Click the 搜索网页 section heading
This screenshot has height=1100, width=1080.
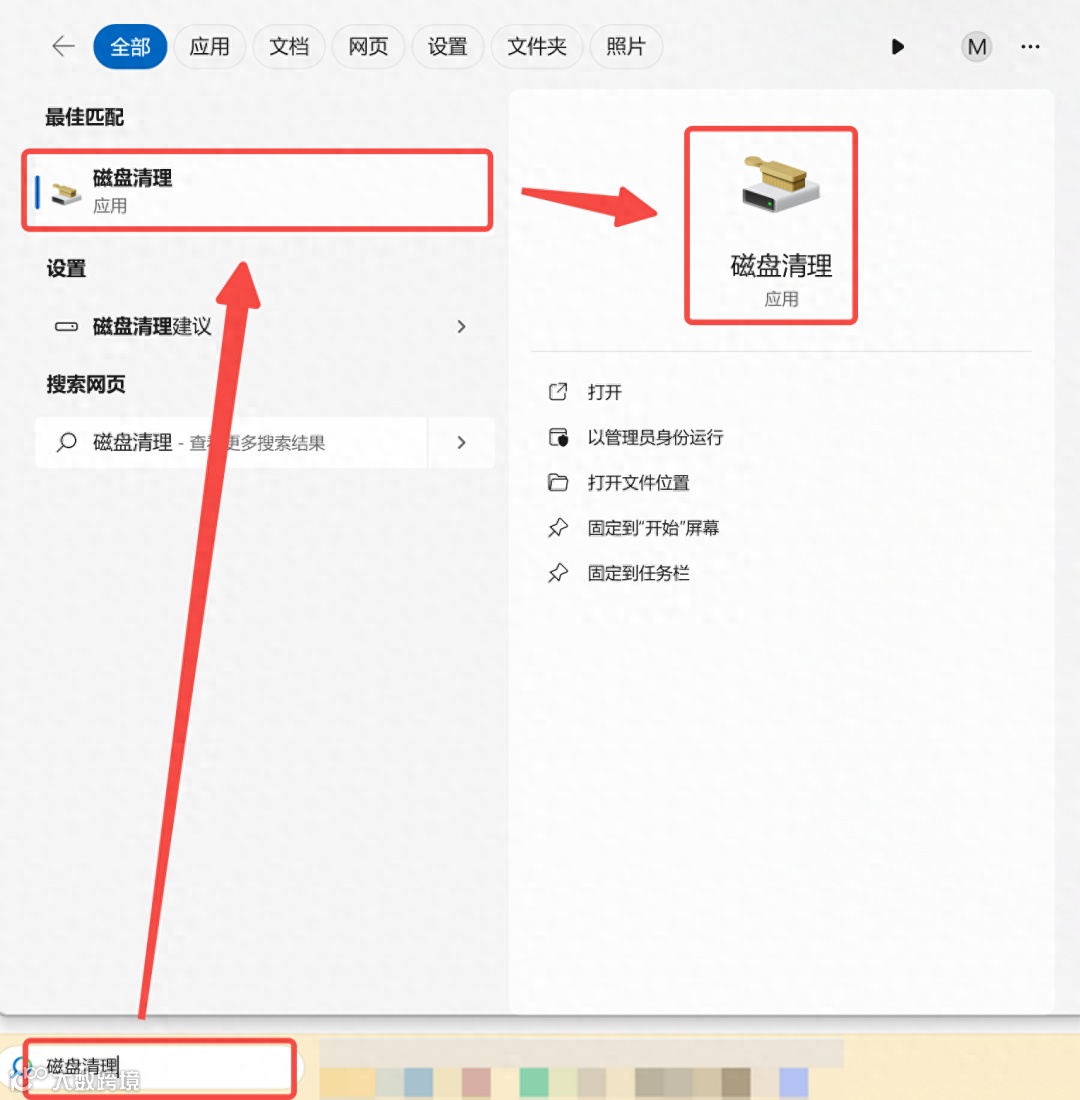point(86,384)
